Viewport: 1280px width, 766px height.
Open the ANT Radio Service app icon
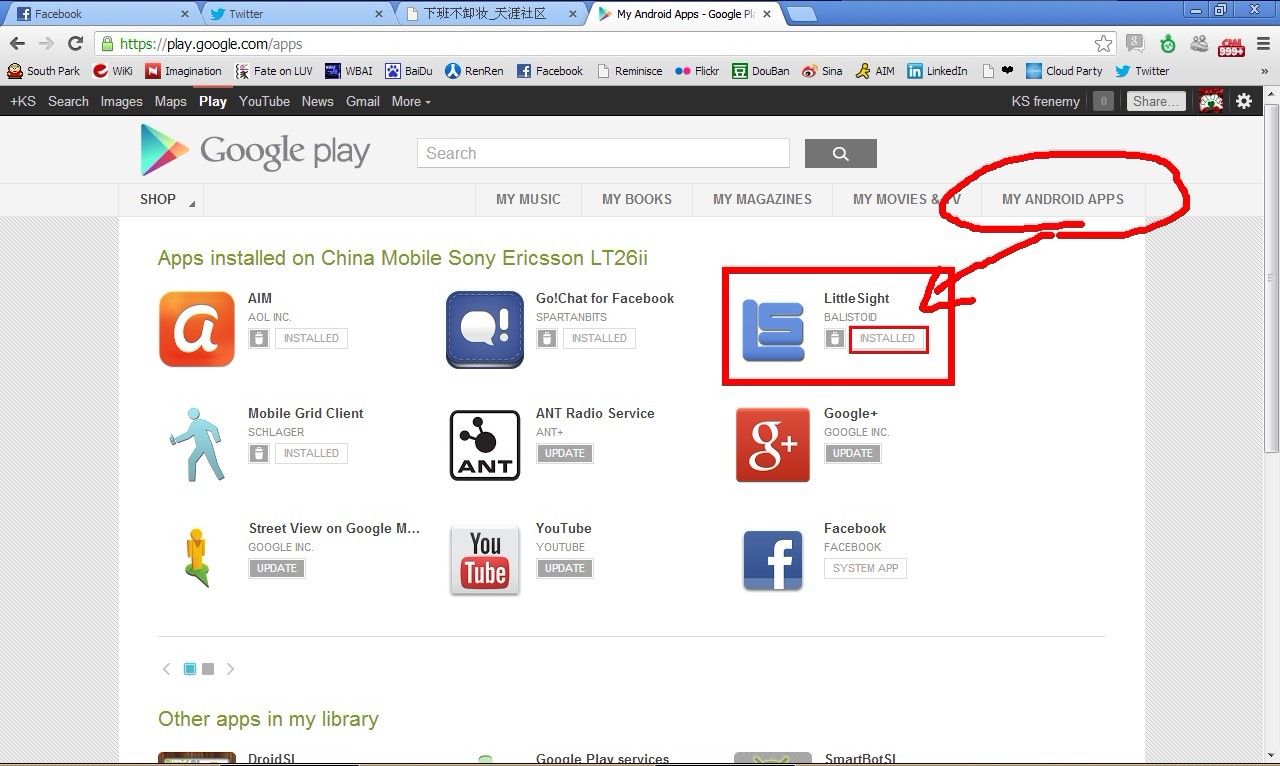click(485, 444)
